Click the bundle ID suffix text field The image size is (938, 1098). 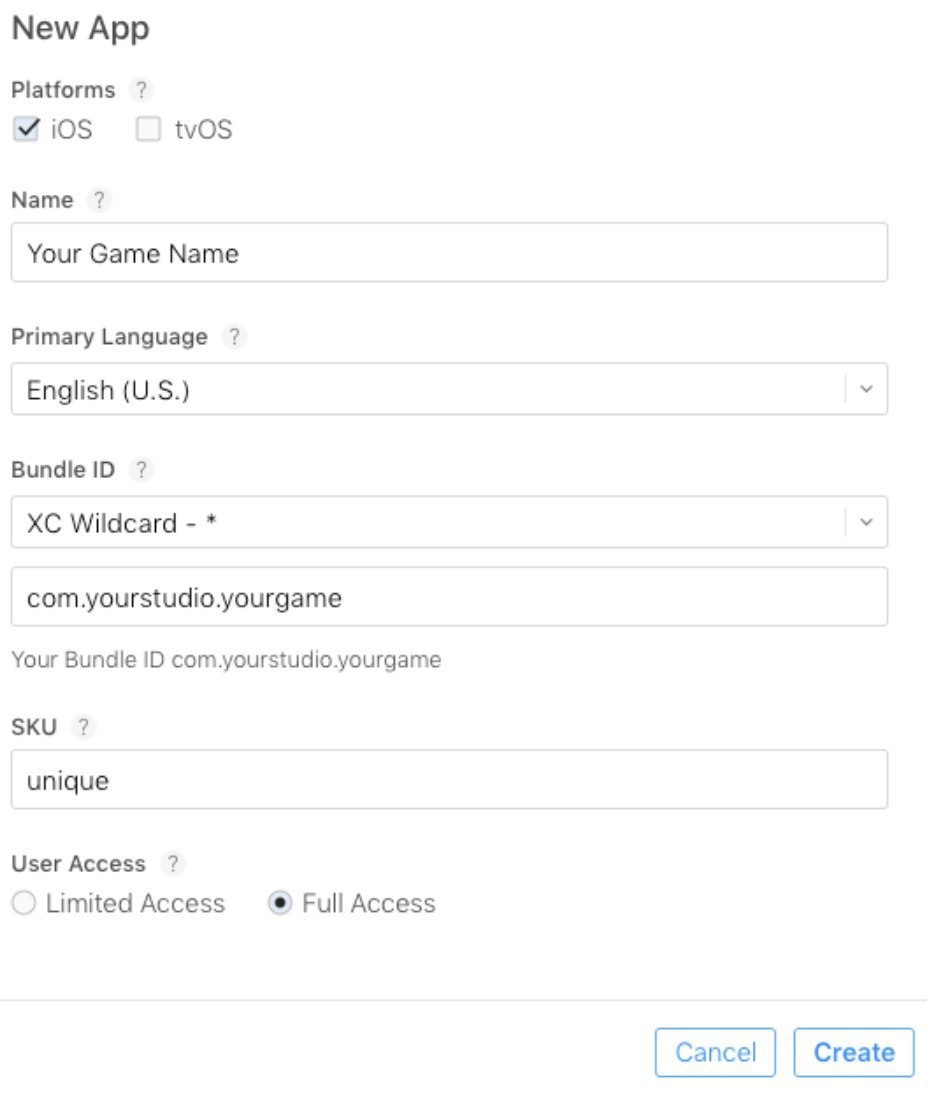tap(449, 597)
